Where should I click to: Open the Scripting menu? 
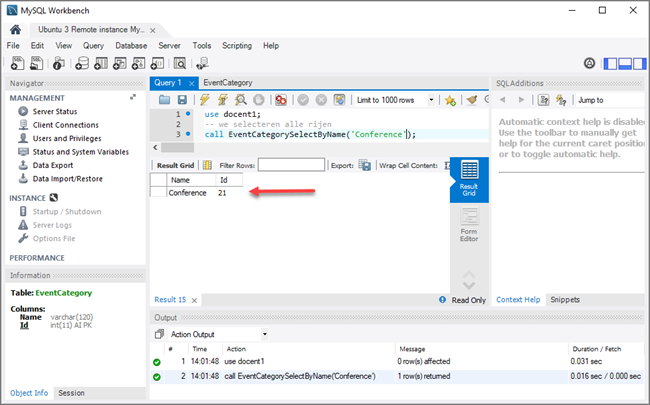237,46
